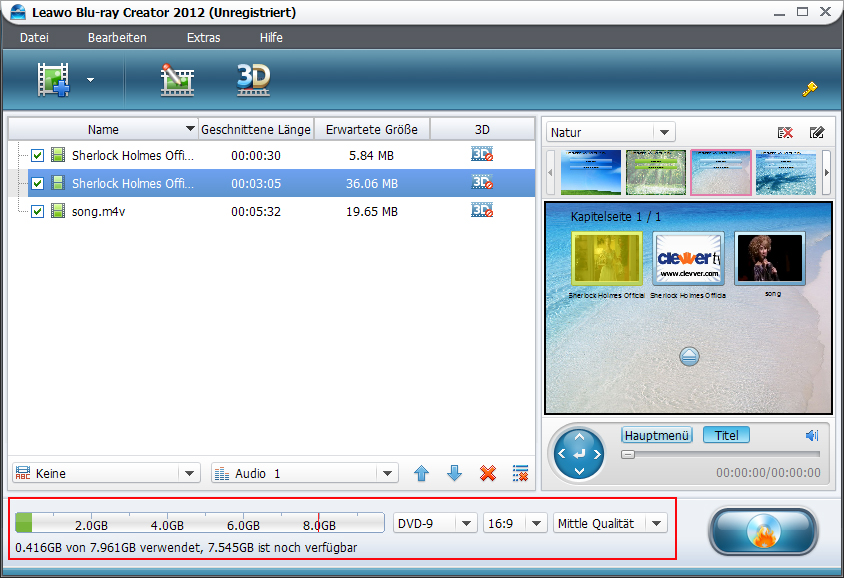The image size is (844, 578).
Task: Click the 3D column header
Action: coord(482,130)
